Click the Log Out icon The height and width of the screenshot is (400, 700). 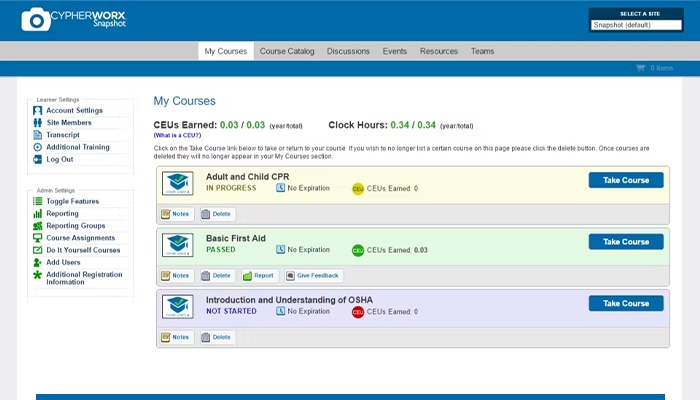38,159
